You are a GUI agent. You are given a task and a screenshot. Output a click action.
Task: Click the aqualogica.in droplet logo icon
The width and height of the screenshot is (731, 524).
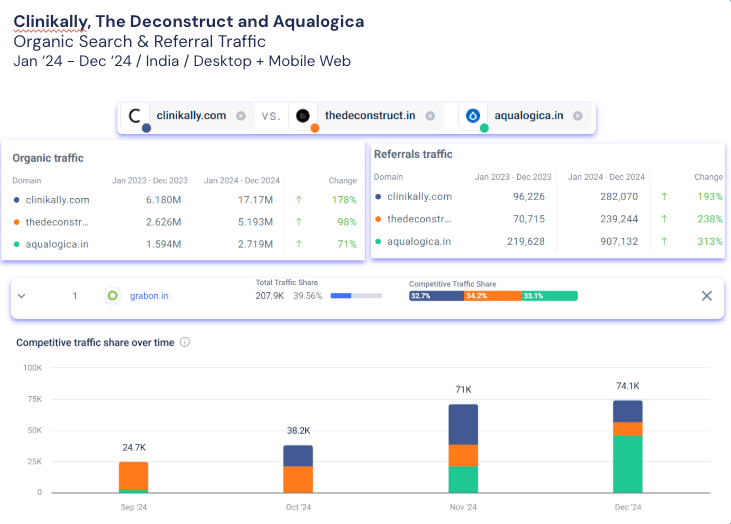(473, 116)
